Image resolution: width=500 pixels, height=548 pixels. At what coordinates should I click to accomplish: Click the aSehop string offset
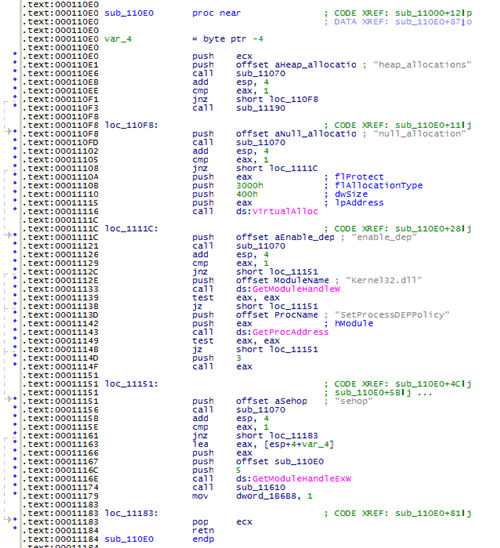[x=290, y=401]
